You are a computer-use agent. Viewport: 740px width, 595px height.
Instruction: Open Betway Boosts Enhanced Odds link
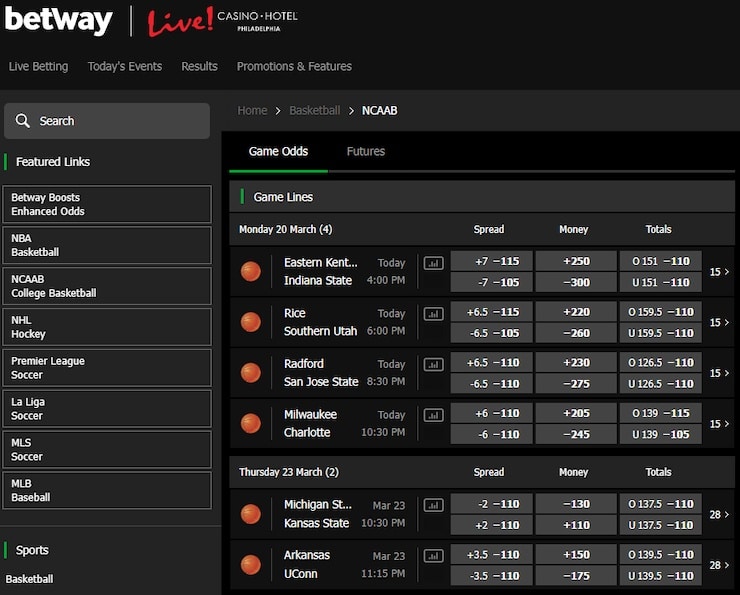coord(107,204)
